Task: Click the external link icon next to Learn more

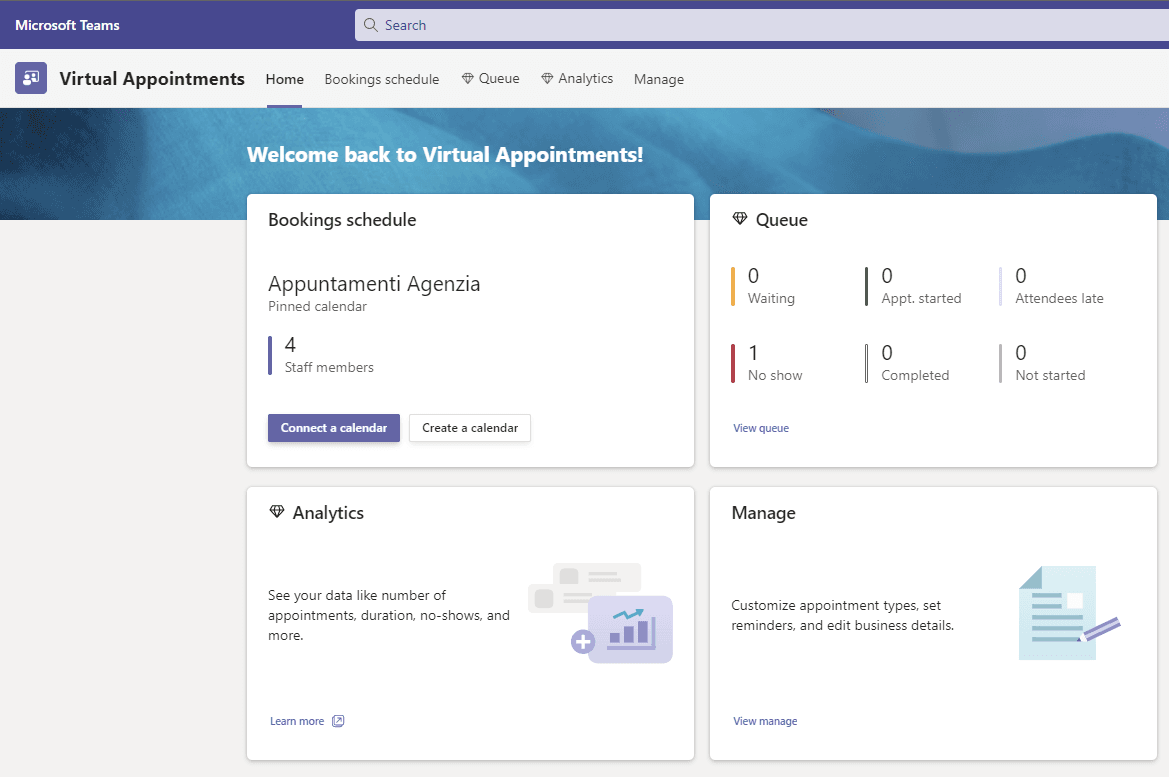Action: click(x=338, y=721)
